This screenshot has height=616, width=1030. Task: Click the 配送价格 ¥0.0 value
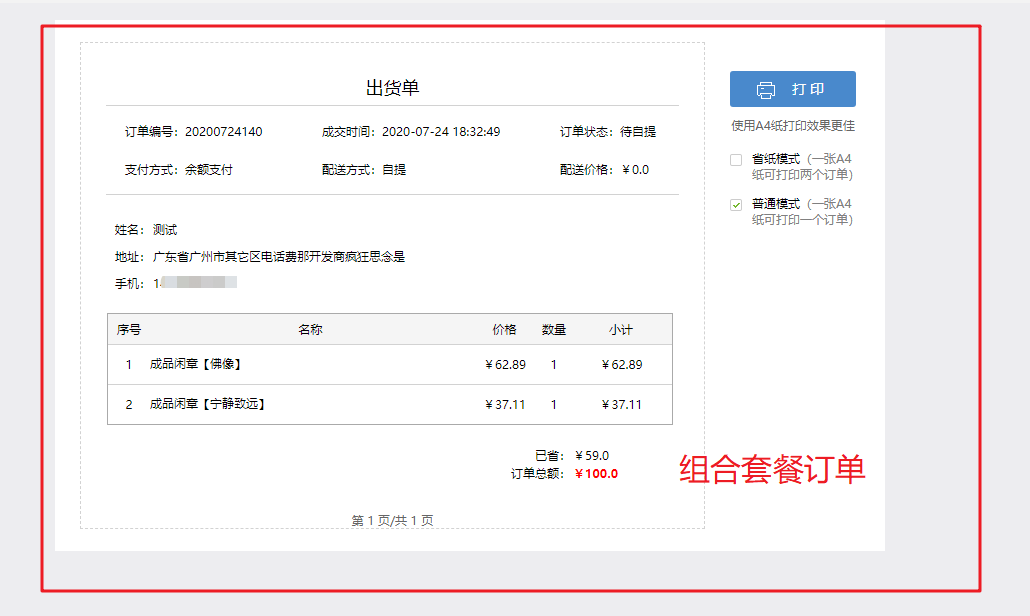(635, 170)
